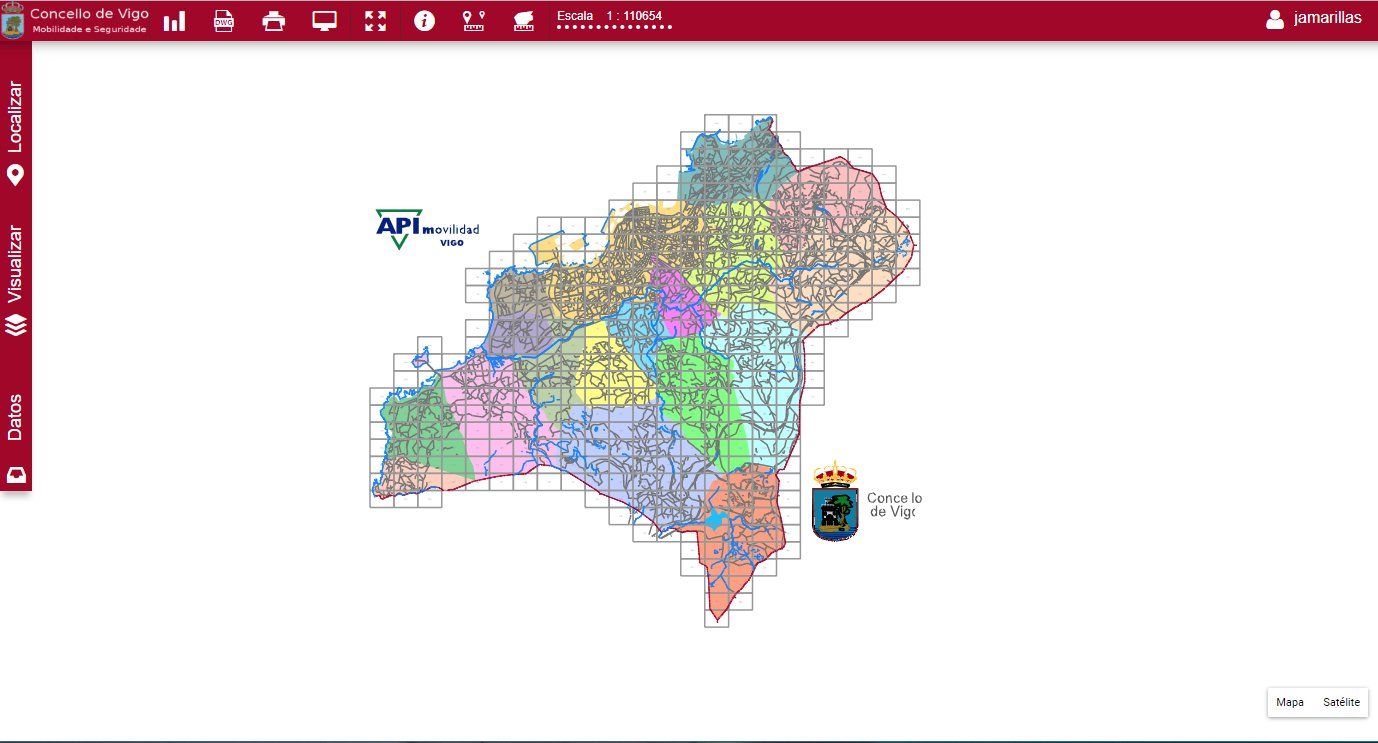Click the printer icon to print map

pos(274,21)
